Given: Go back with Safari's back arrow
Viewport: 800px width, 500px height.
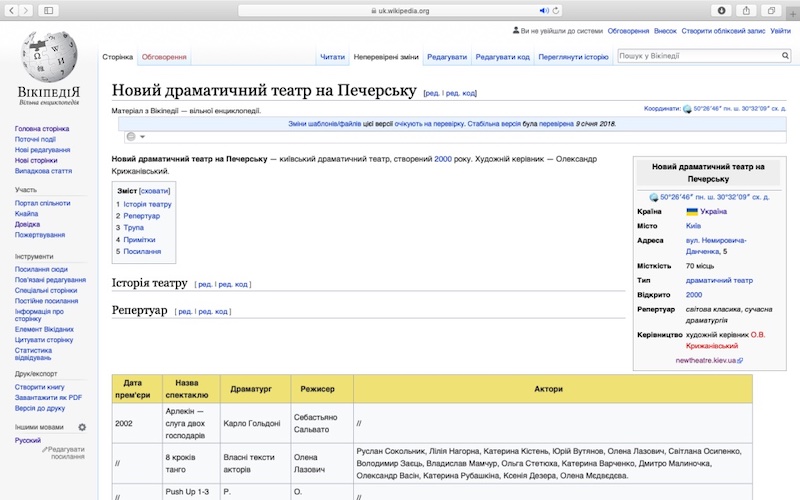Looking at the screenshot, I should point(11,10).
